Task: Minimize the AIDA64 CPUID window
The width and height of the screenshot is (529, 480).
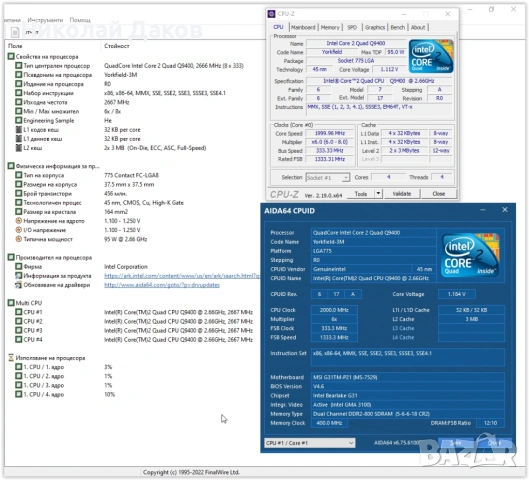Action: (483, 210)
